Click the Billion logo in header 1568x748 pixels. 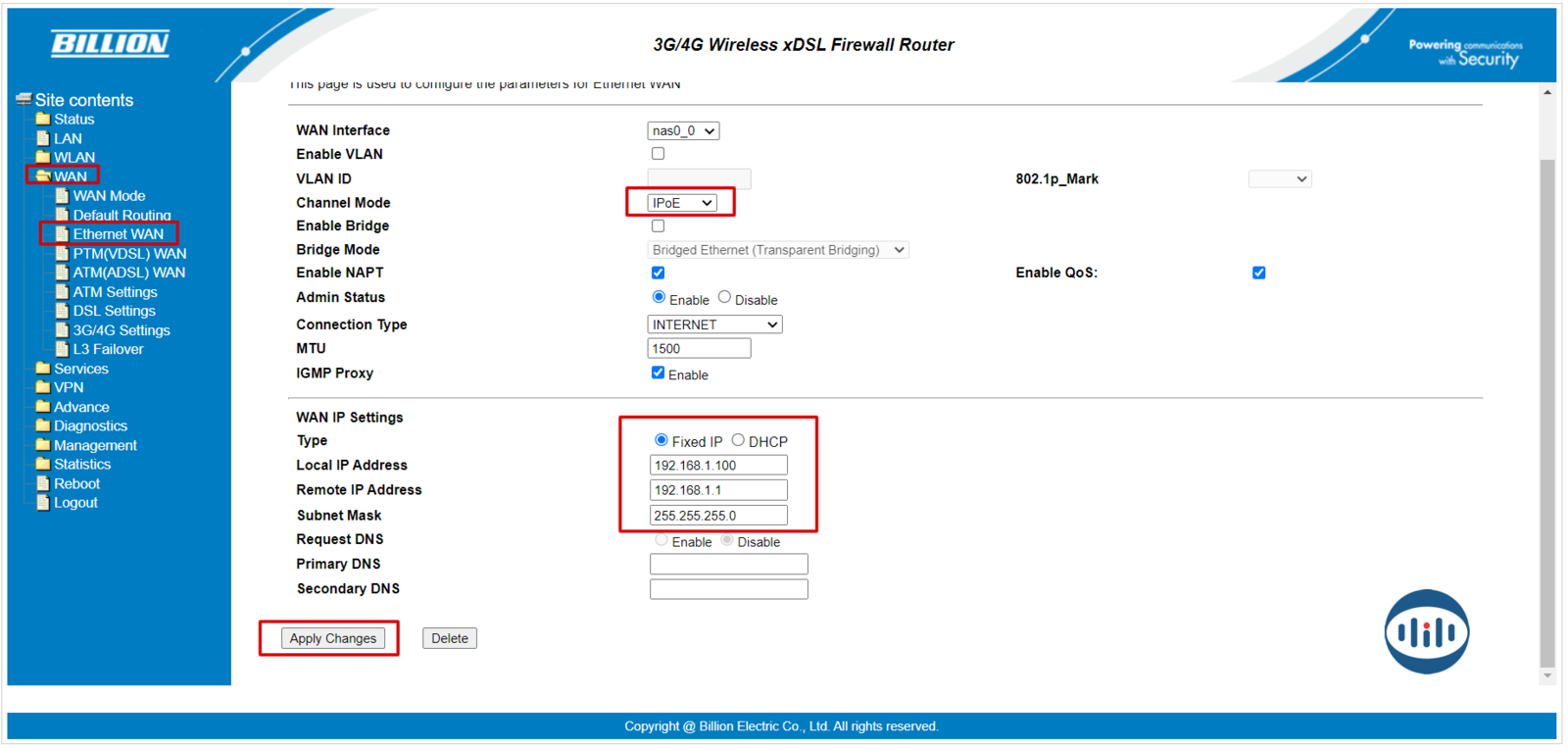(x=110, y=43)
